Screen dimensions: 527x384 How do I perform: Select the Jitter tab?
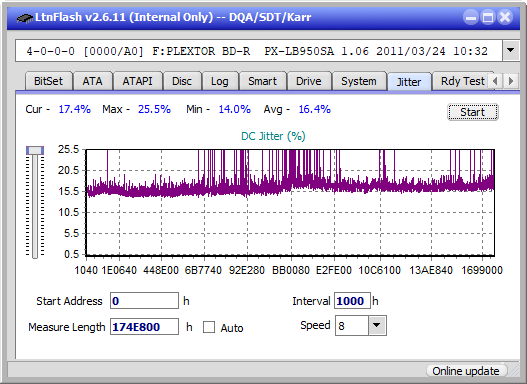(409, 82)
